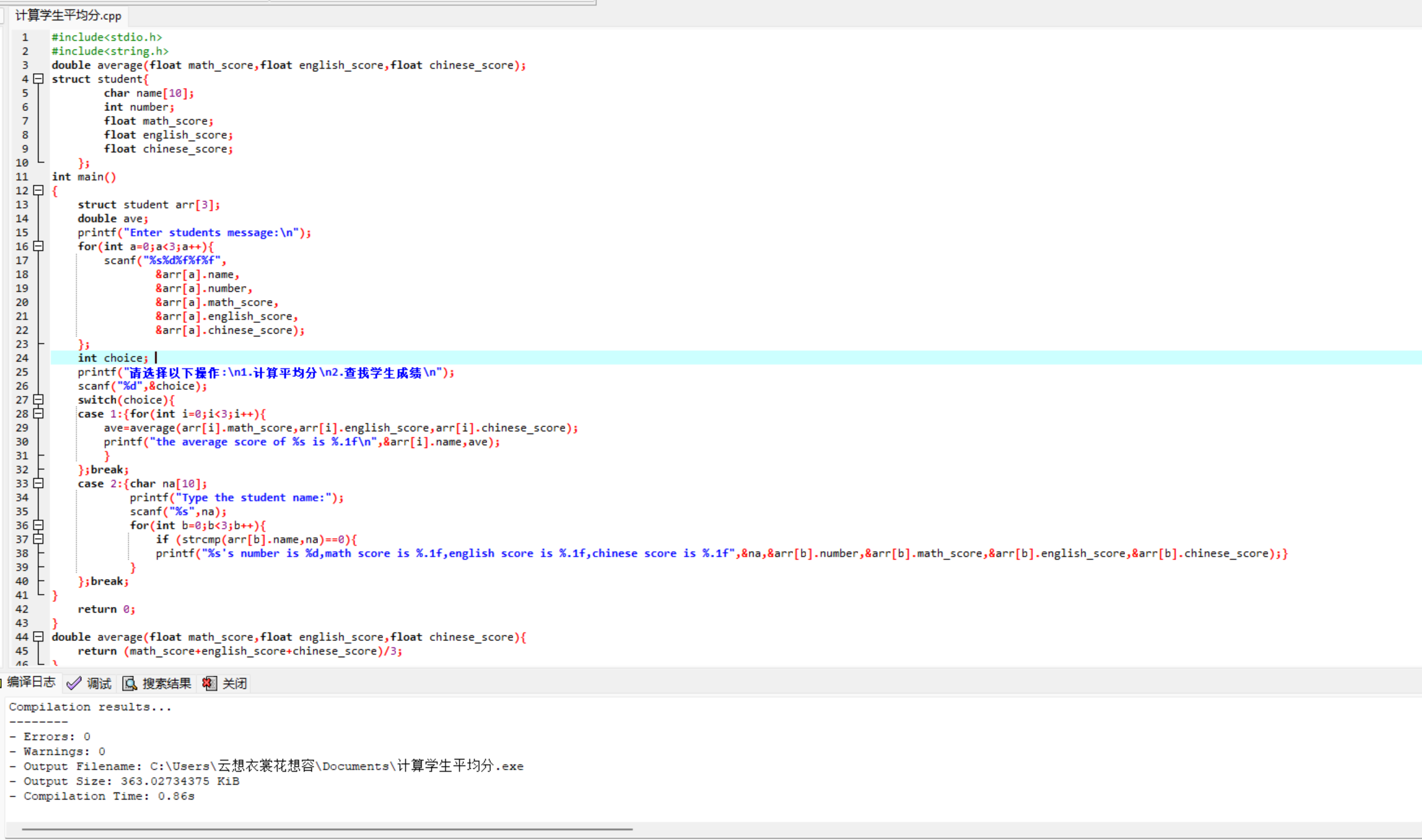Click the horizontal scrollbar in compile log
Image resolution: width=1422 pixels, height=840 pixels.
(x=327, y=829)
